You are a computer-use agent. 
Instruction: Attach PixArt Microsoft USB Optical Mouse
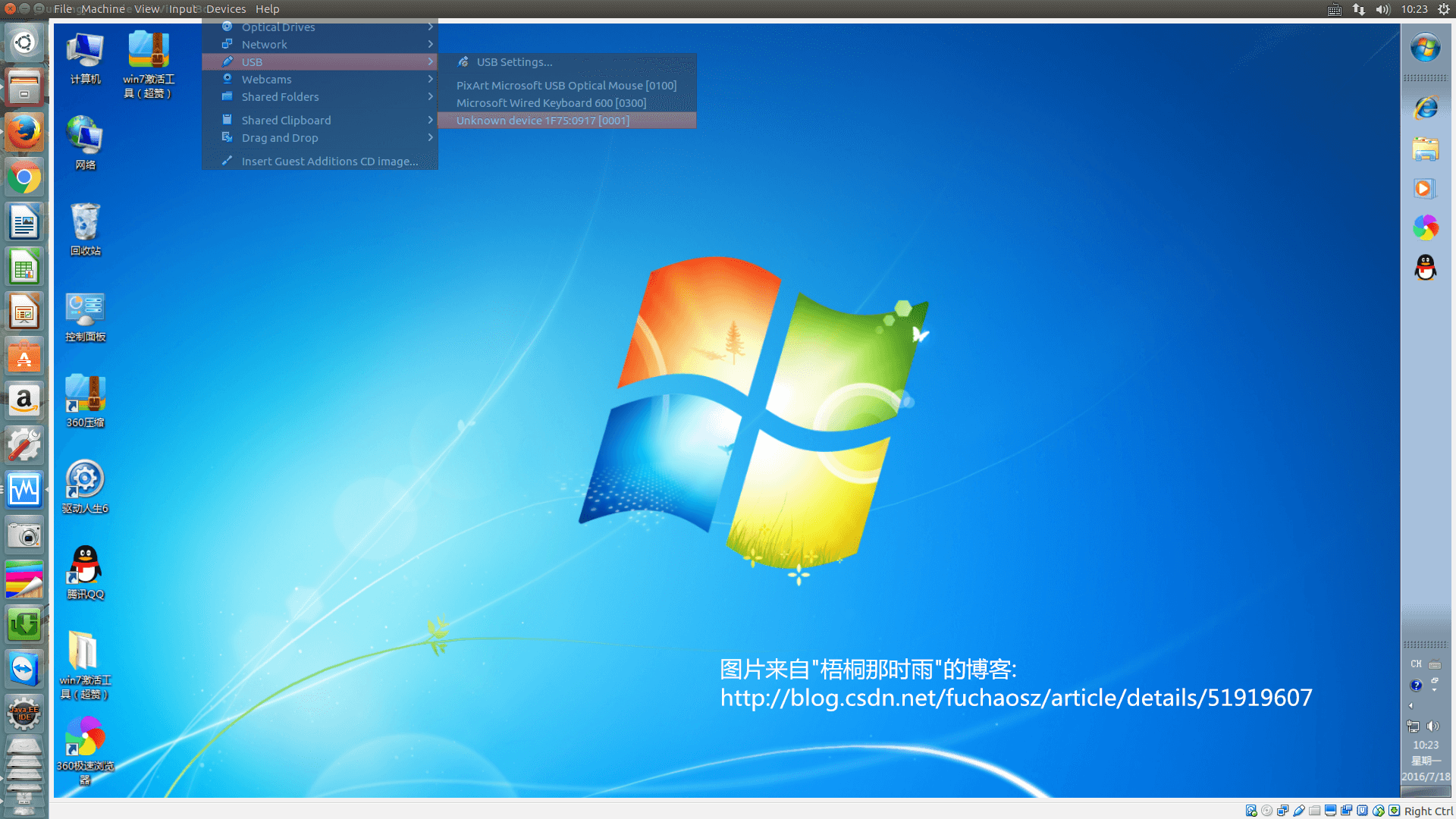567,85
